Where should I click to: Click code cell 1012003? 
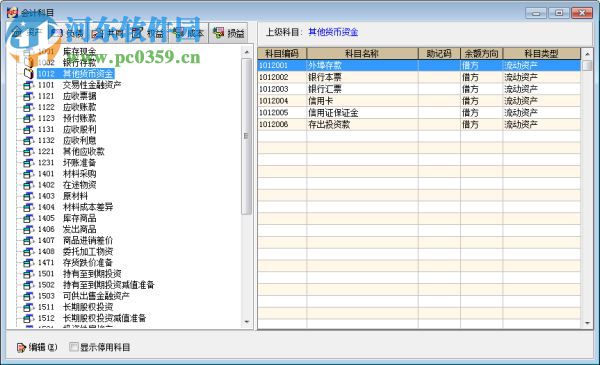coord(282,89)
